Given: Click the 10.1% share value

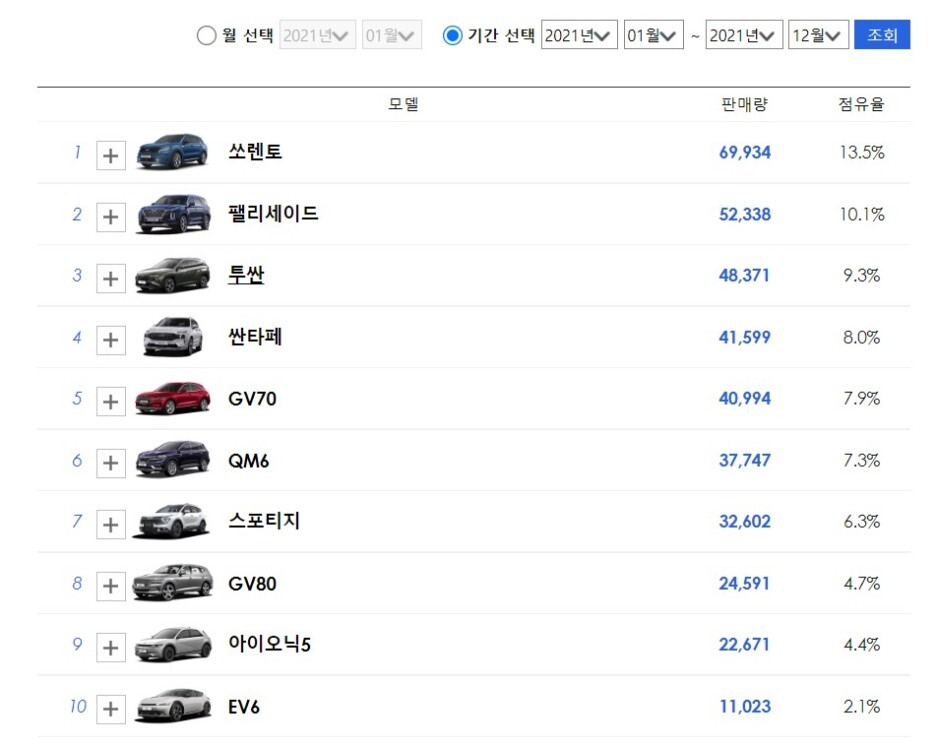Looking at the screenshot, I should click(x=862, y=214).
